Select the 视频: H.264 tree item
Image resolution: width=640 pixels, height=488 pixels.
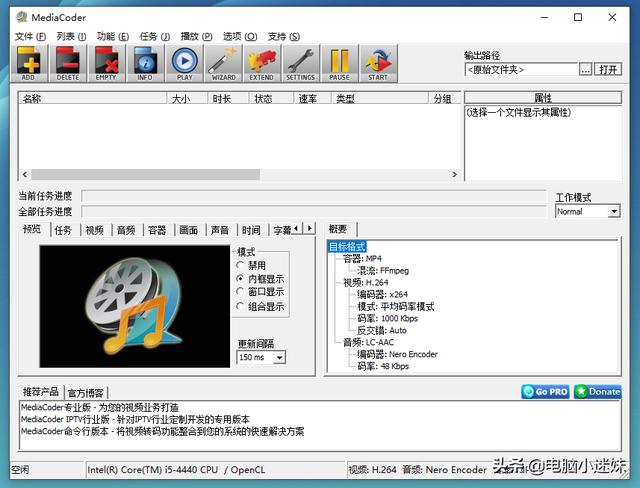[x=365, y=282]
